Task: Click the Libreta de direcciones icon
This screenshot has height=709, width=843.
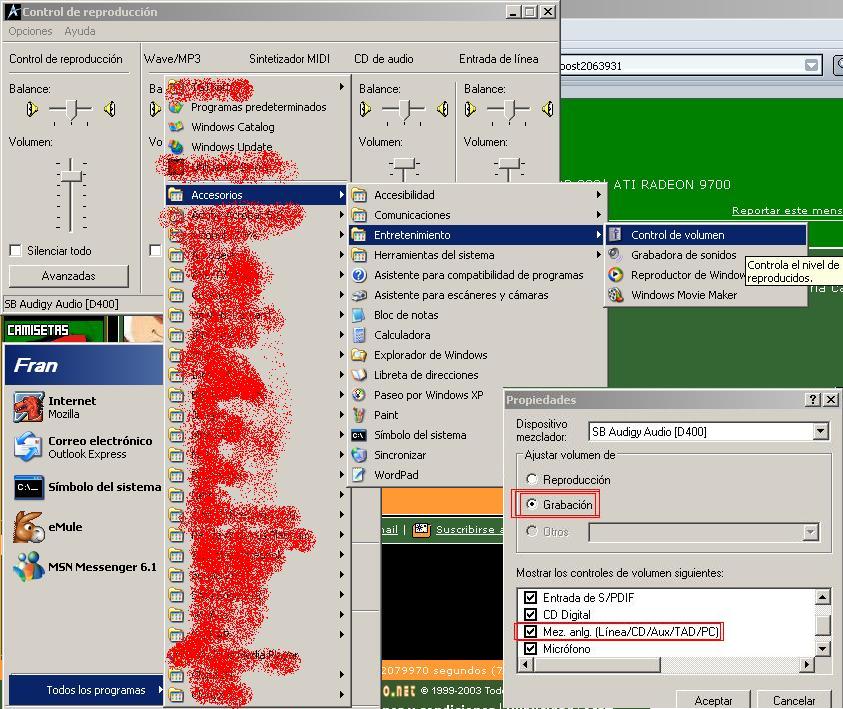Action: pyautogui.click(x=359, y=375)
